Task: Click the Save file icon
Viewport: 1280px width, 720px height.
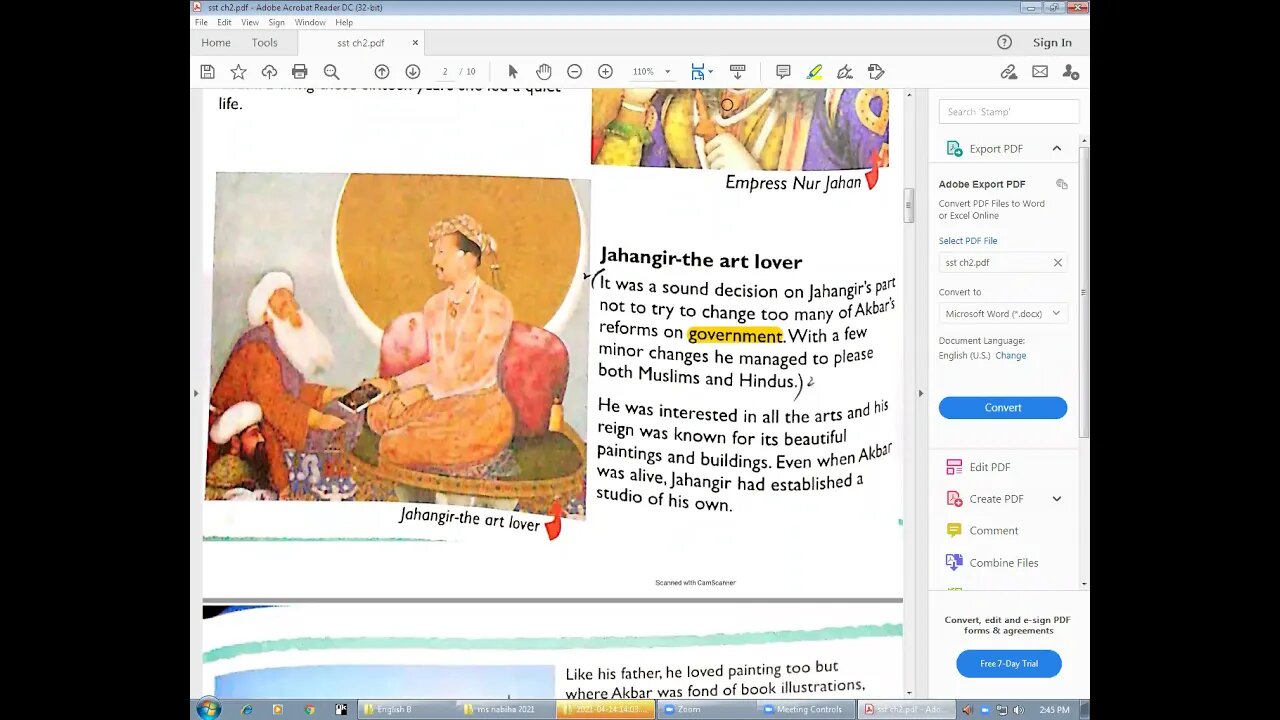Action: (207, 72)
